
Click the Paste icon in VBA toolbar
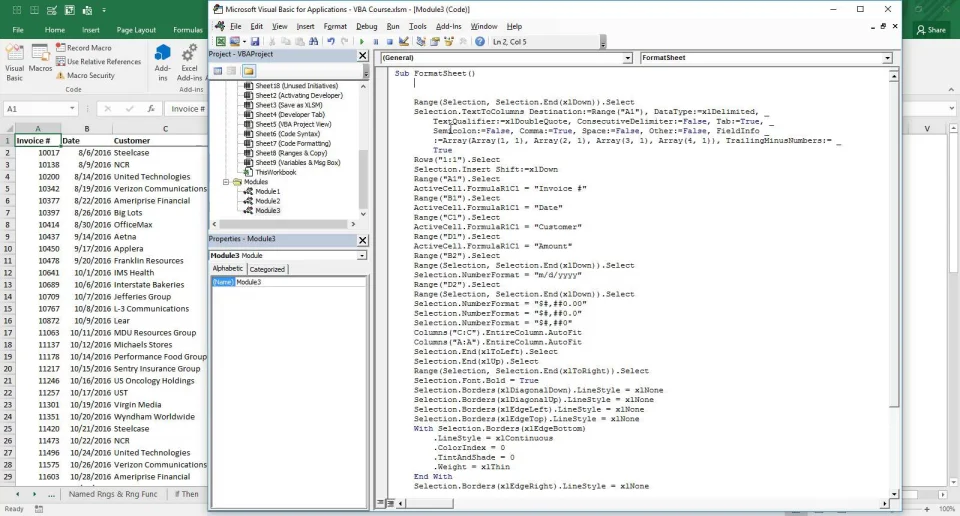pos(300,42)
